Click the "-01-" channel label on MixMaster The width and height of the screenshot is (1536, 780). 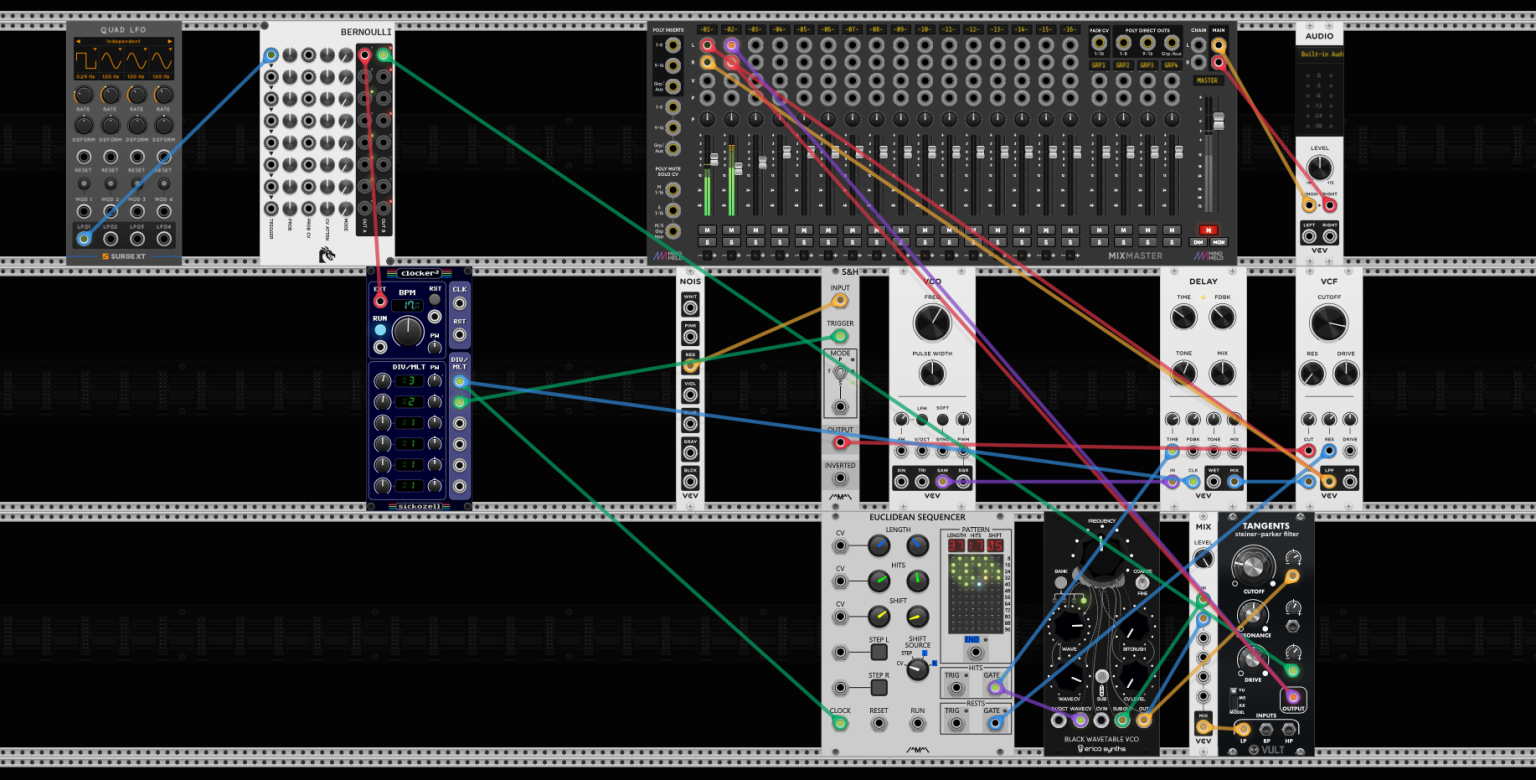[x=708, y=29]
